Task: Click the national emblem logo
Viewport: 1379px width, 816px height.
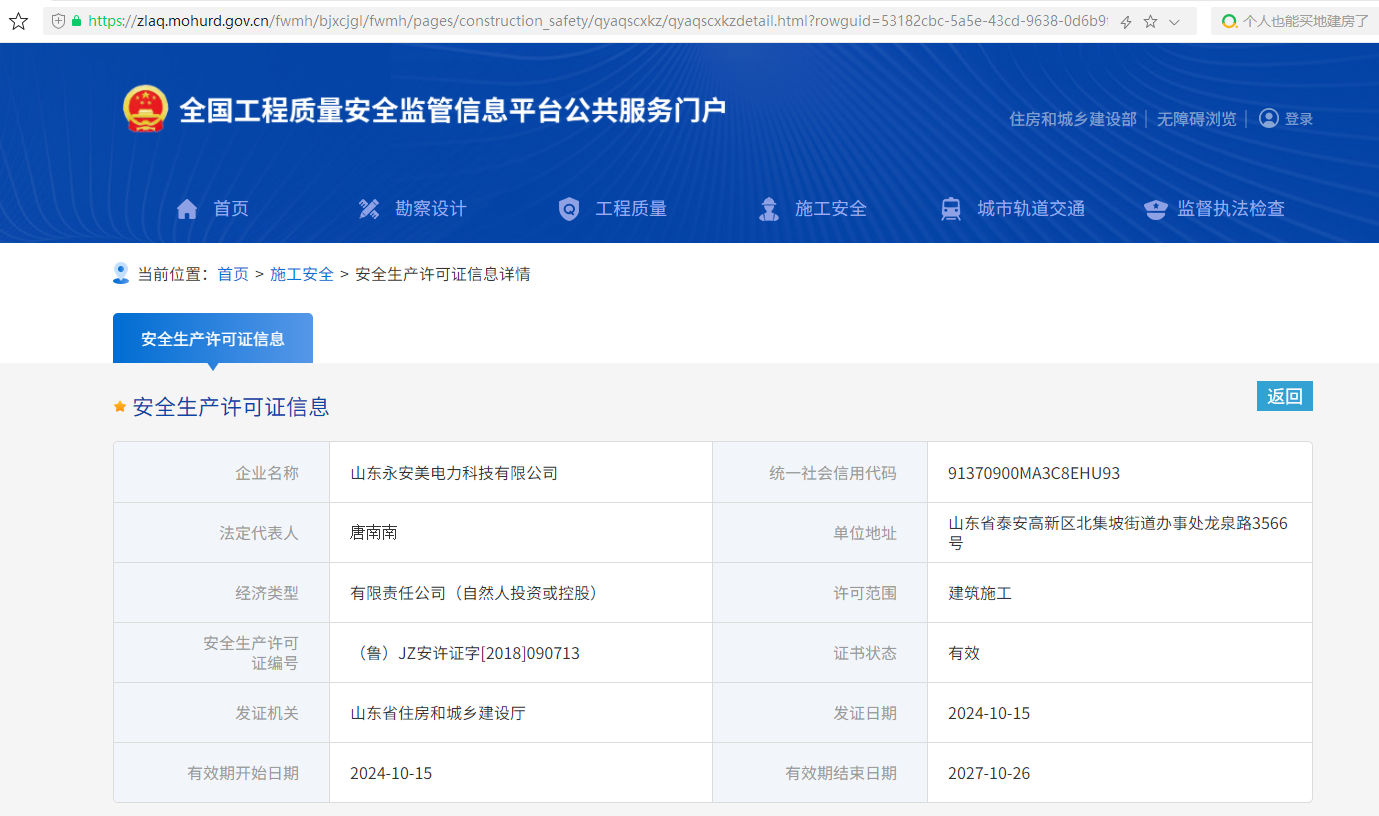Action: (x=146, y=109)
